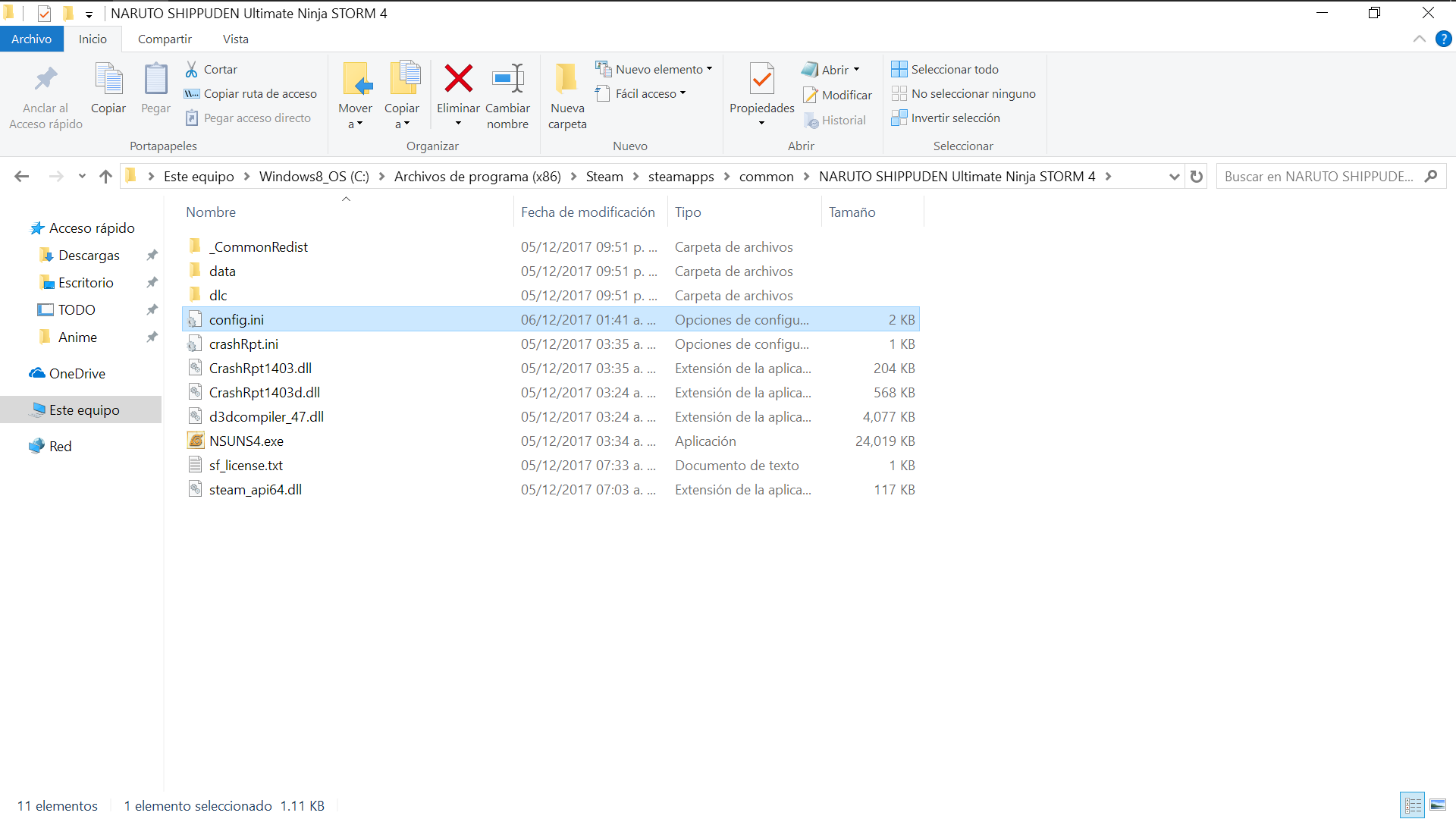Open Historial file history
Viewport: 1456px width, 819px height.
835,120
